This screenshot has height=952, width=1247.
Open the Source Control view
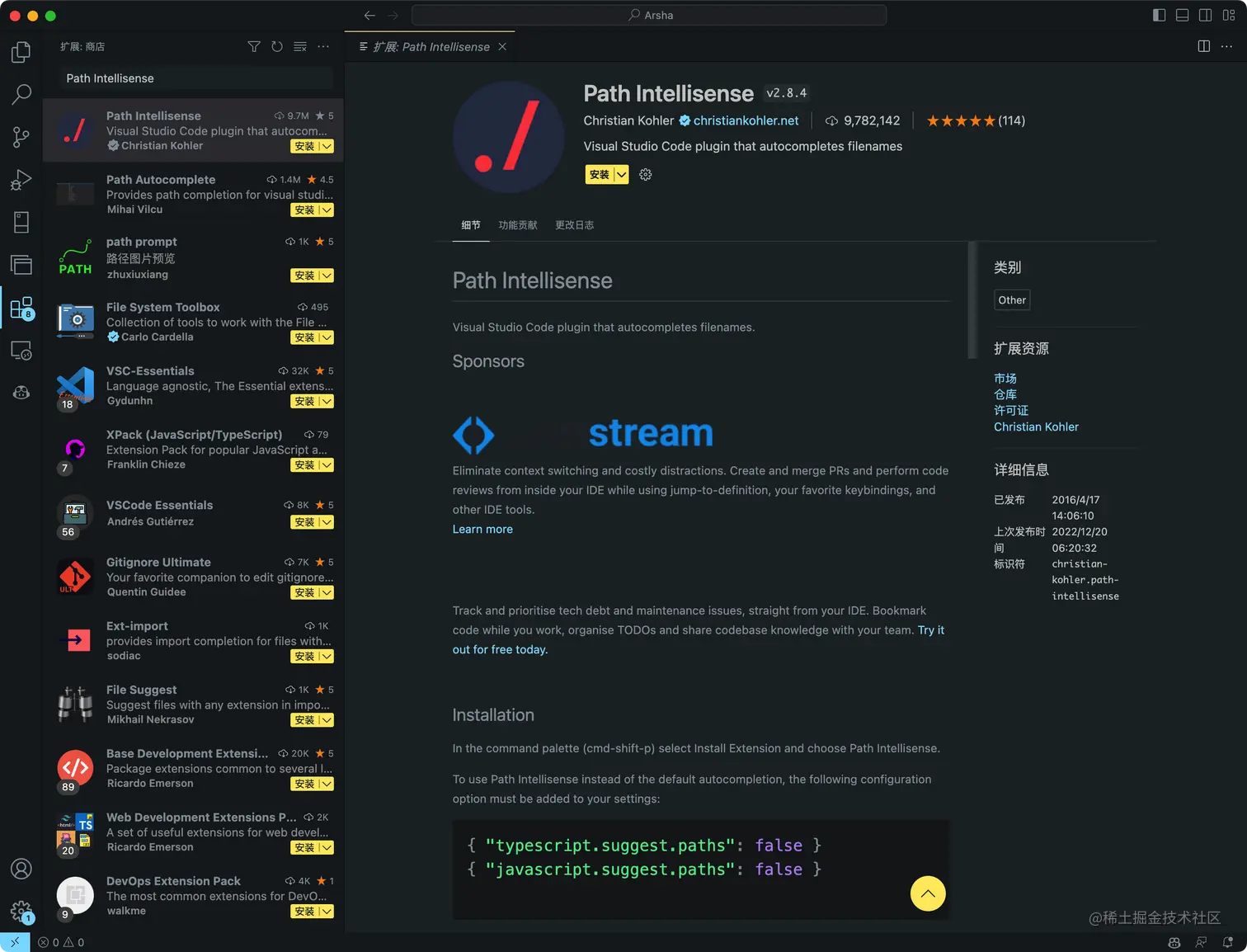21,137
